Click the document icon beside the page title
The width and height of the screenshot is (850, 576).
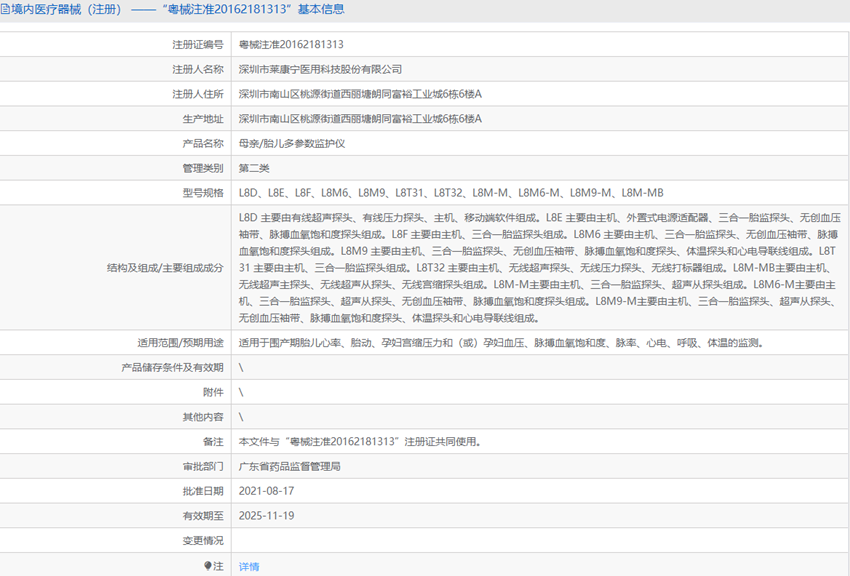5,9
